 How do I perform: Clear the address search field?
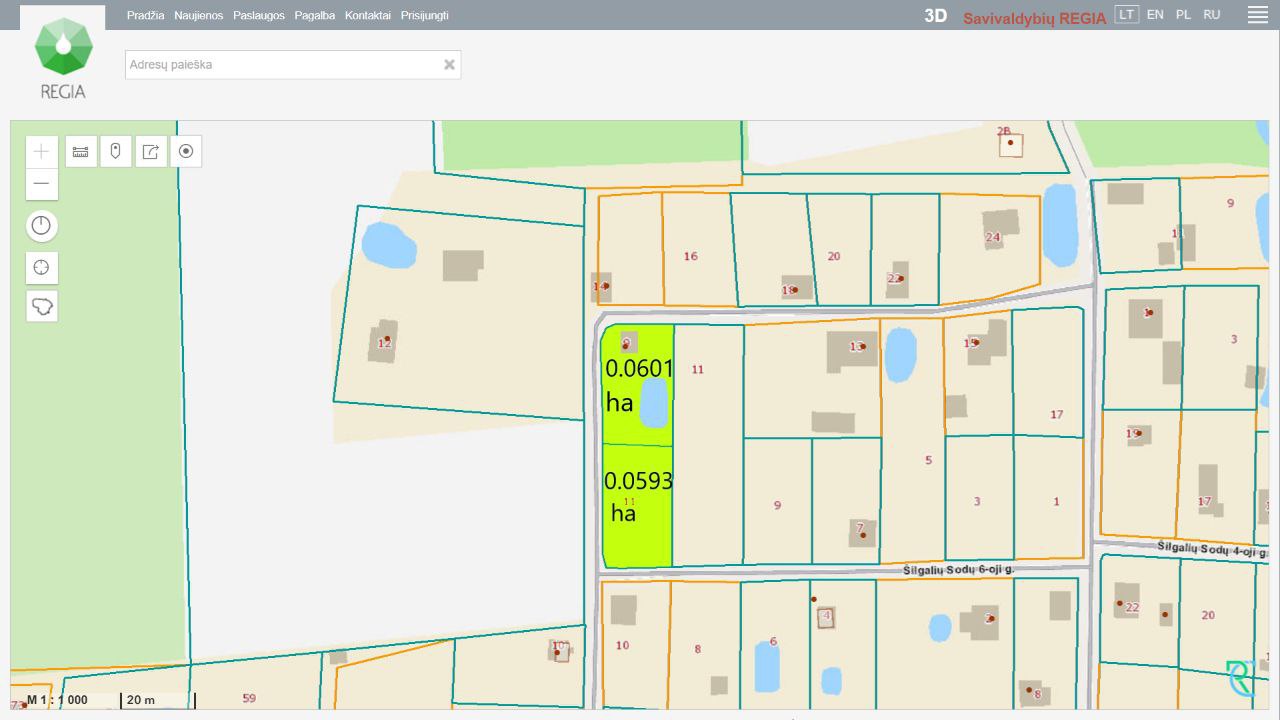pyautogui.click(x=449, y=65)
